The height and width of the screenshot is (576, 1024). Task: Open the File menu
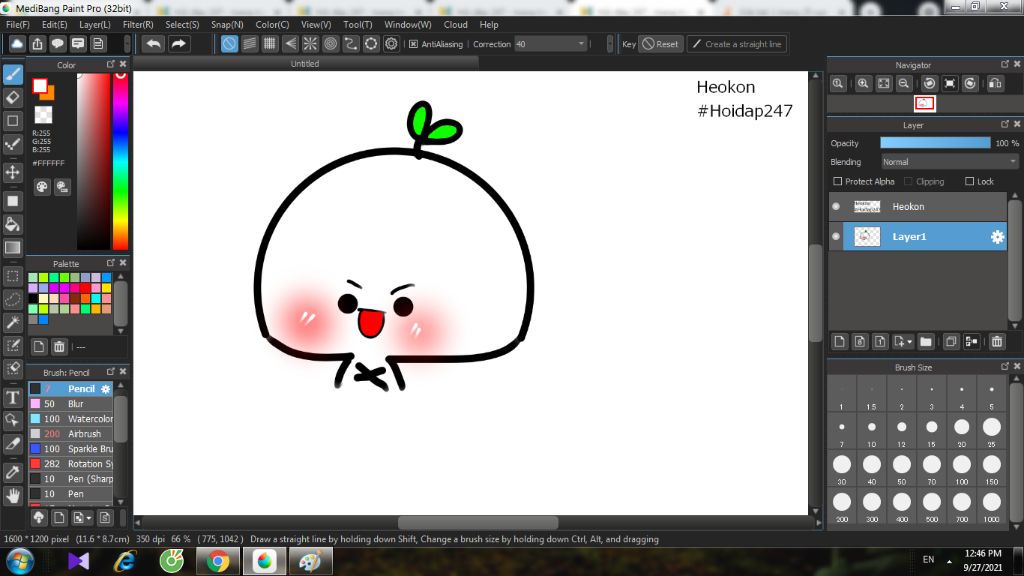click(x=18, y=25)
